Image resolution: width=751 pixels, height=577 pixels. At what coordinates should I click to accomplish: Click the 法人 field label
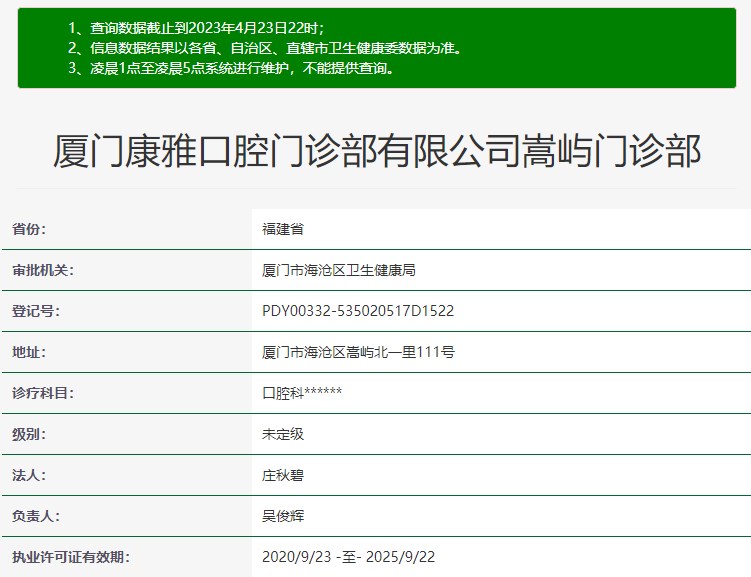(29, 475)
